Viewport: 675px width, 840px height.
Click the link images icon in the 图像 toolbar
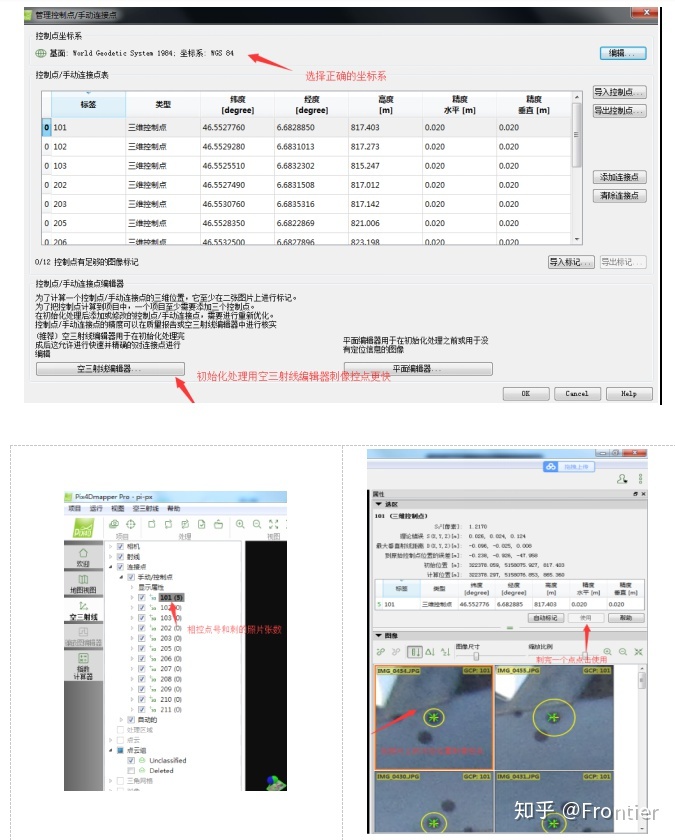(x=381, y=652)
